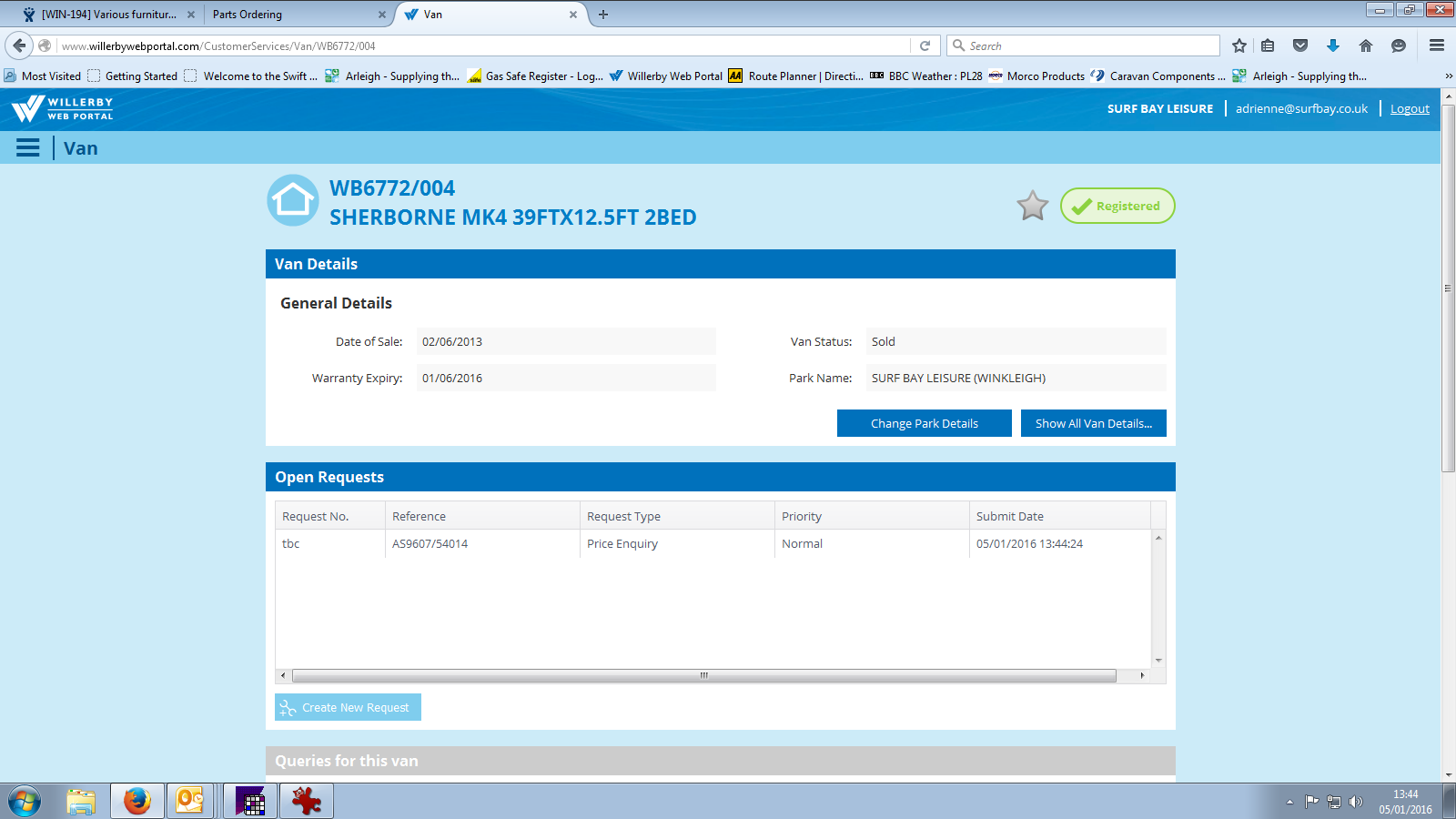
Task: Close the Parts Ordering tab
Action: (382, 15)
